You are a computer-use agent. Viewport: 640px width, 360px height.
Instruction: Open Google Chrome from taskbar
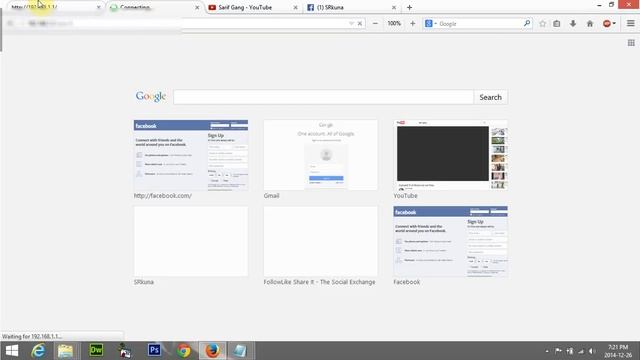click(184, 351)
